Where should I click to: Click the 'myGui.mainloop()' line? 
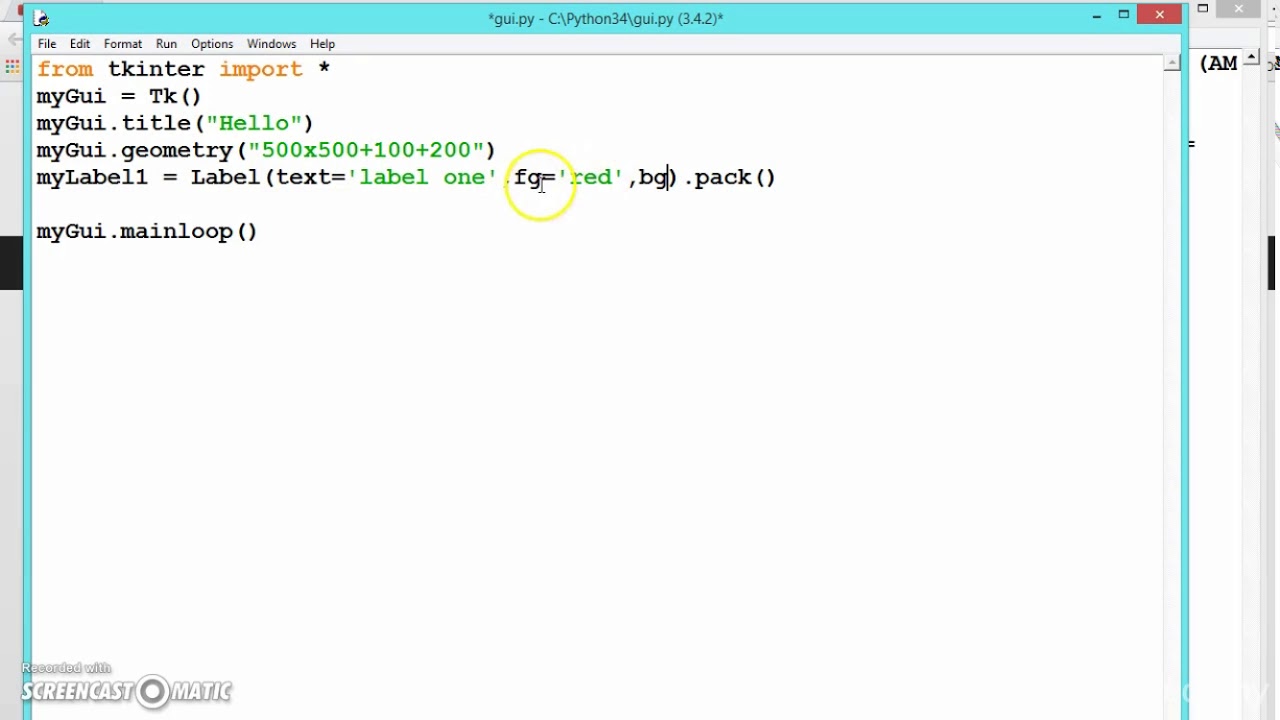tap(147, 231)
